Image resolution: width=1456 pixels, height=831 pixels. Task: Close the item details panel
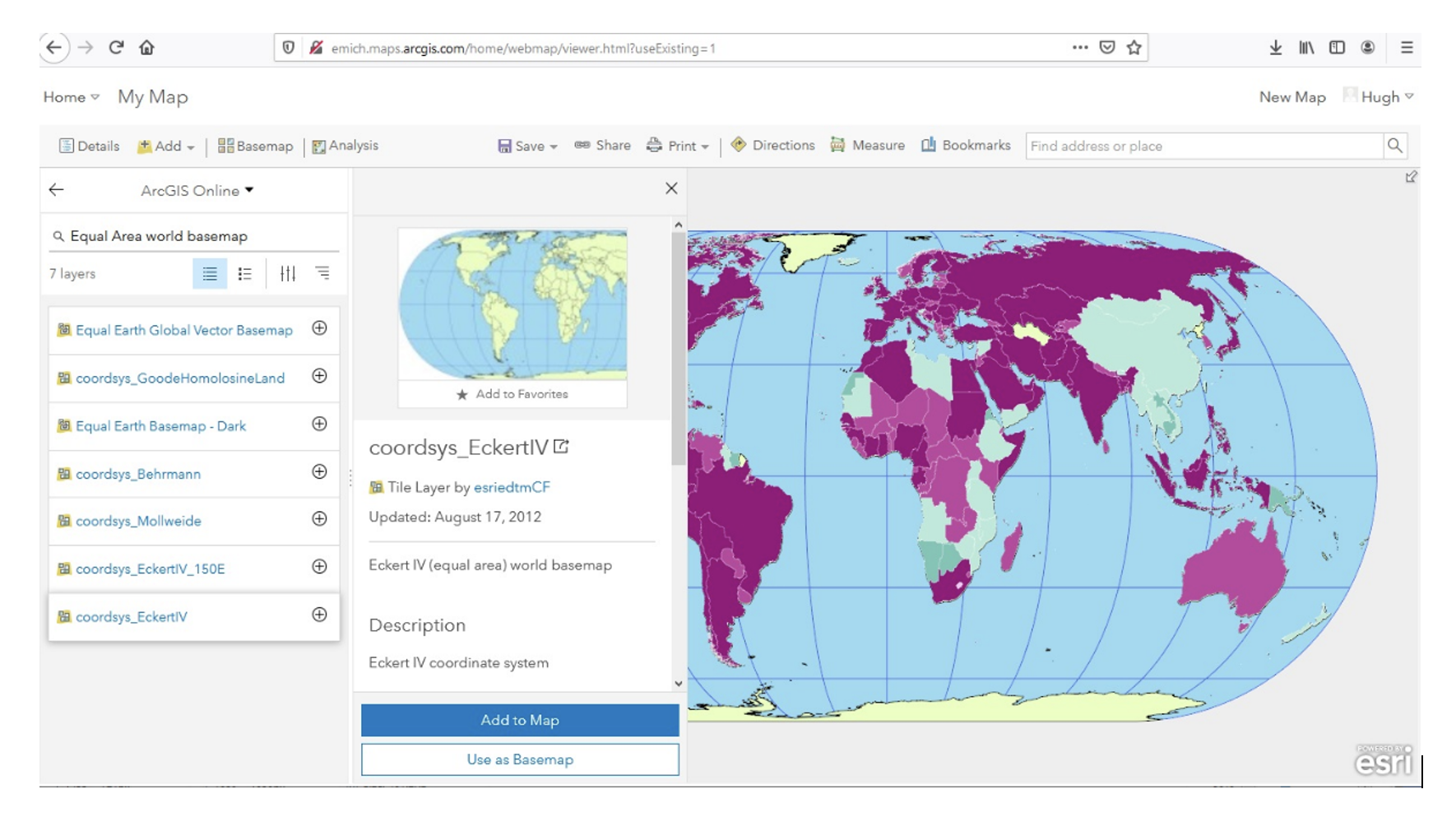point(671,188)
